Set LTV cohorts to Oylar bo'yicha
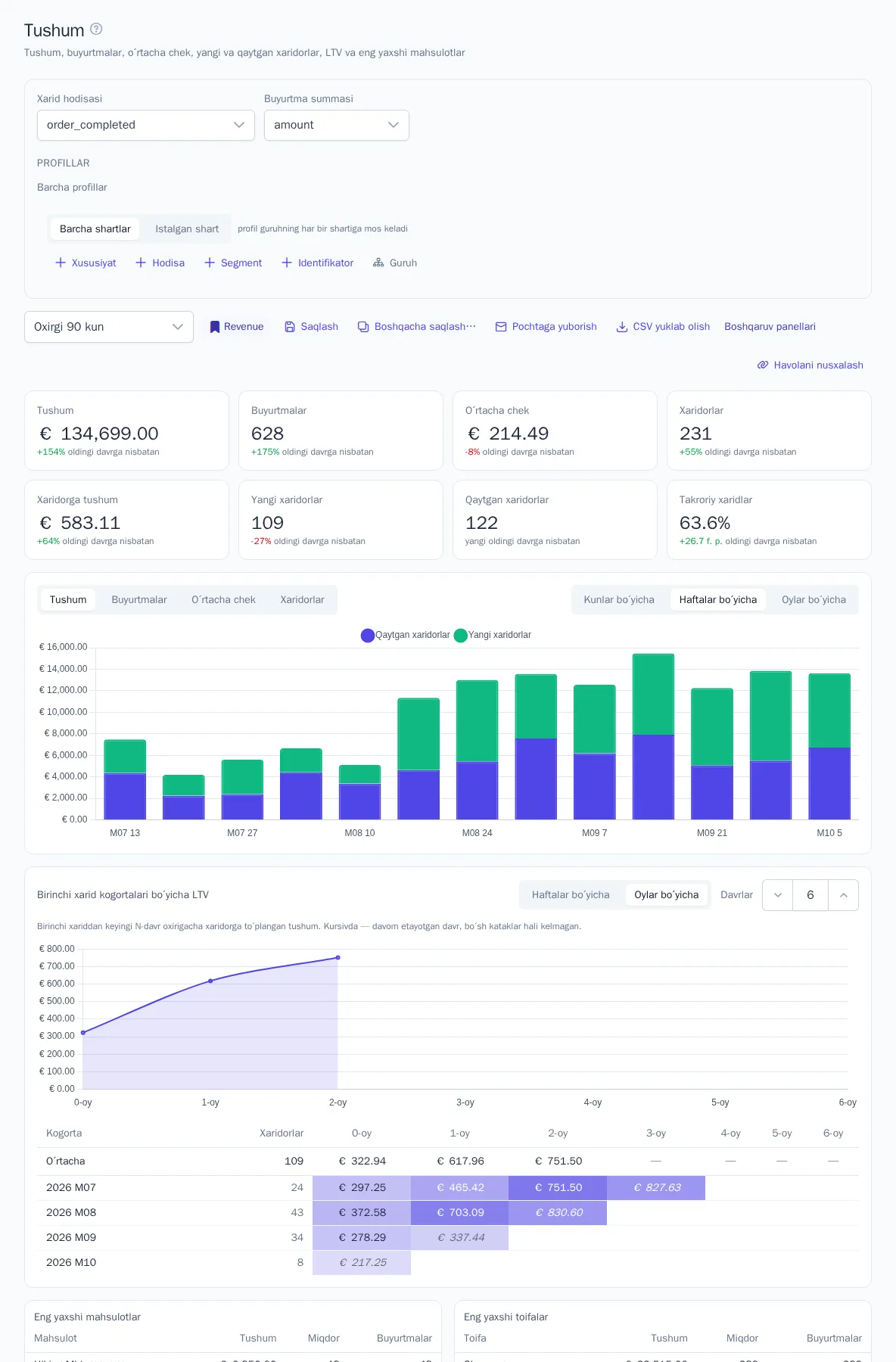Screen dimensions: 896x1362 click(x=667, y=895)
